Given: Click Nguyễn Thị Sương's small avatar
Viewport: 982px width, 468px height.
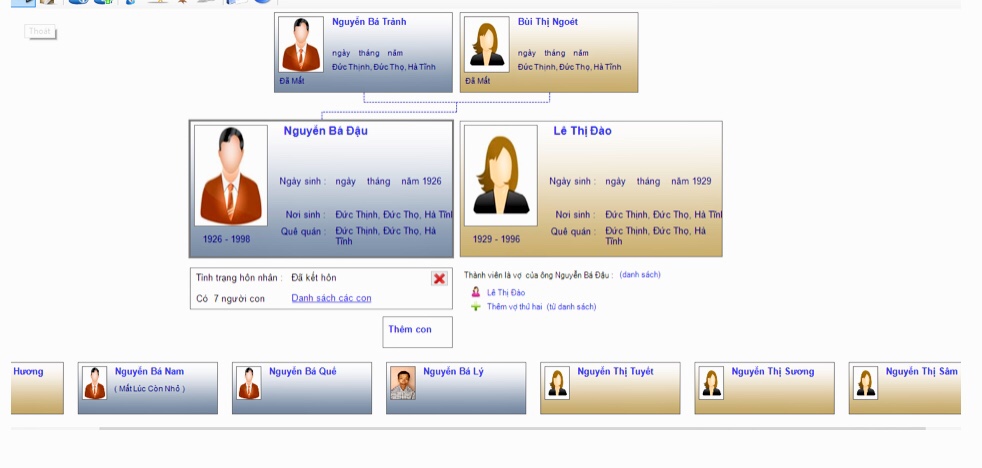Looking at the screenshot, I should (711, 383).
